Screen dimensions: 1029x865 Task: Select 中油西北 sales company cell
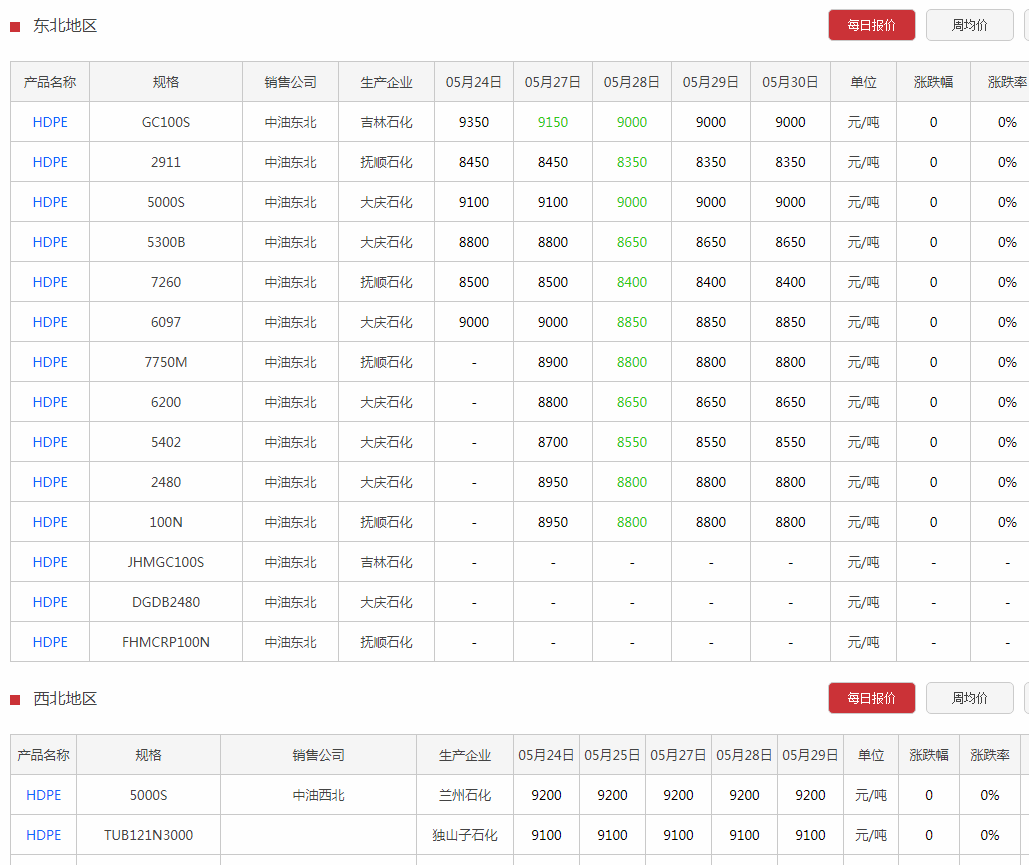point(318,795)
